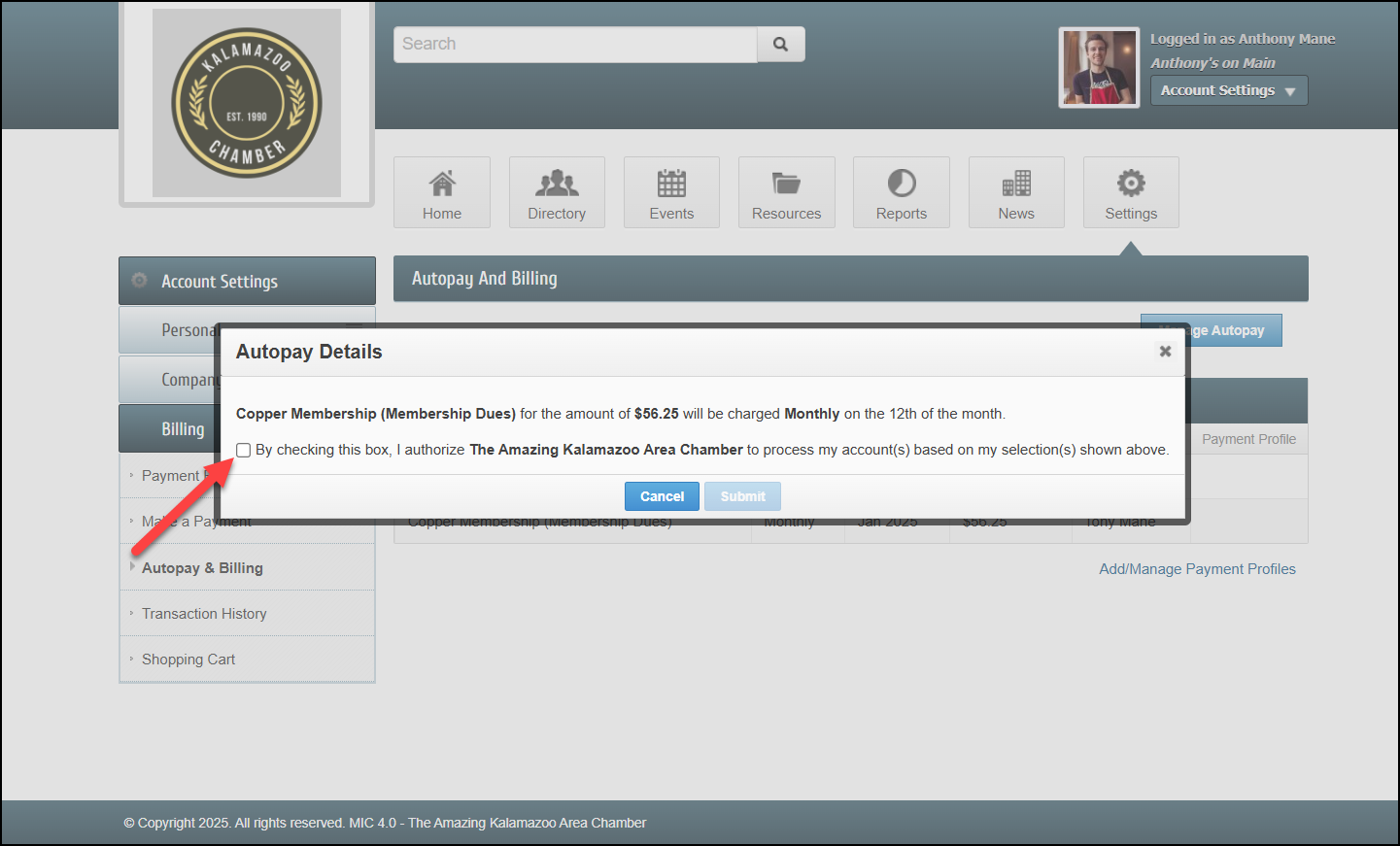1400x846 pixels.
Task: Open Add/Manage Payment Profiles link
Action: (1197, 569)
